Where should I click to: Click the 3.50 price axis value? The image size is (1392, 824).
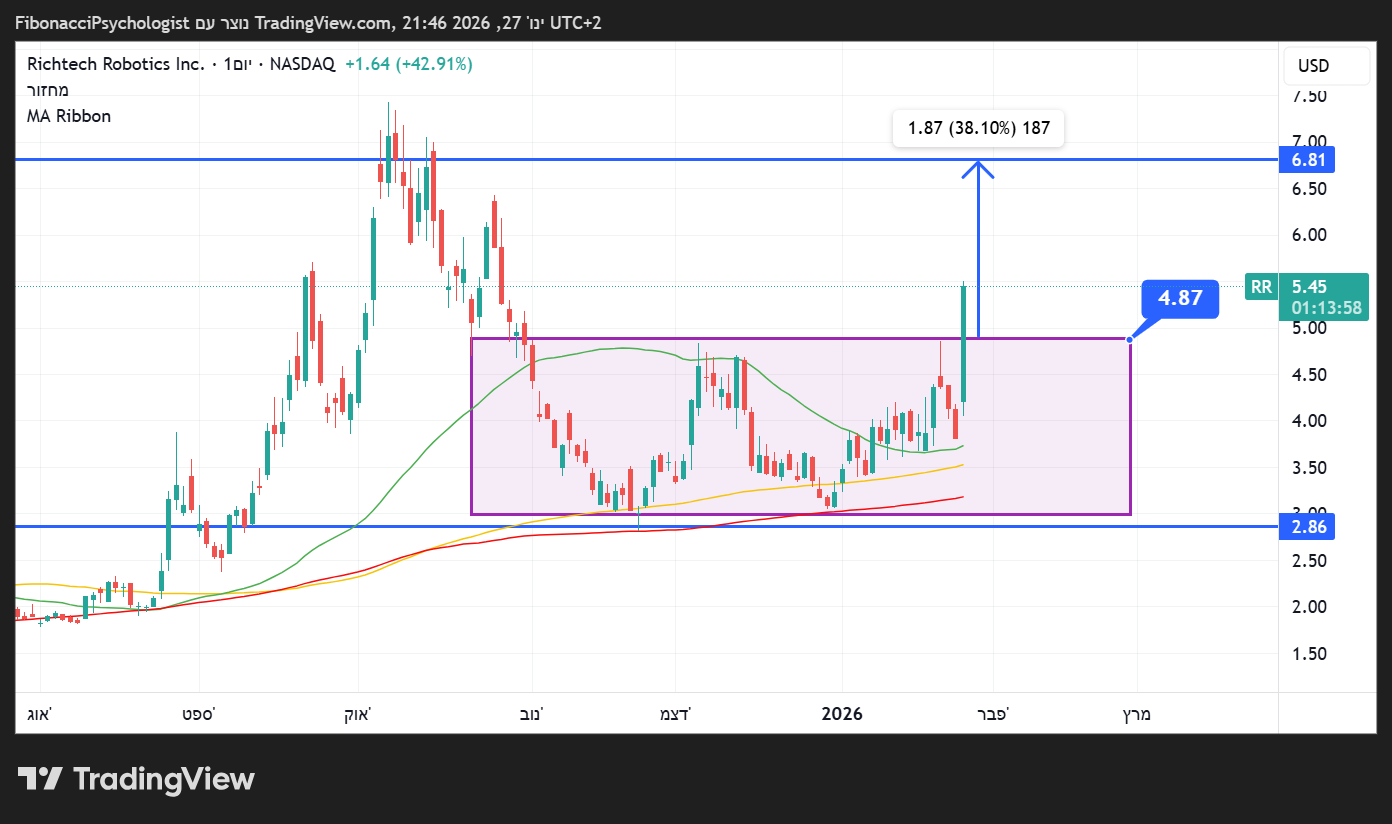pyautogui.click(x=1310, y=468)
